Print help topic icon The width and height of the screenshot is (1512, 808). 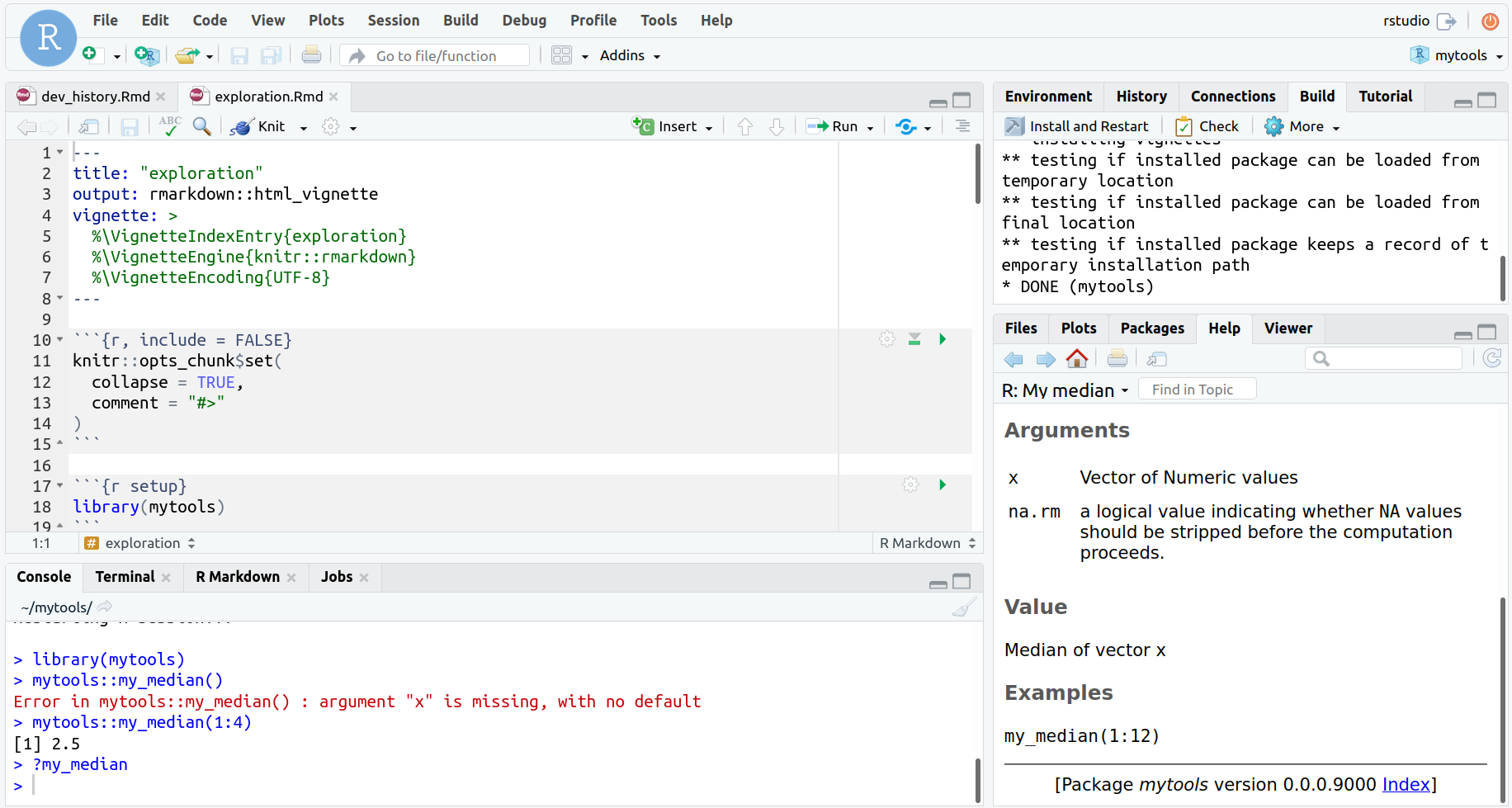(1117, 358)
